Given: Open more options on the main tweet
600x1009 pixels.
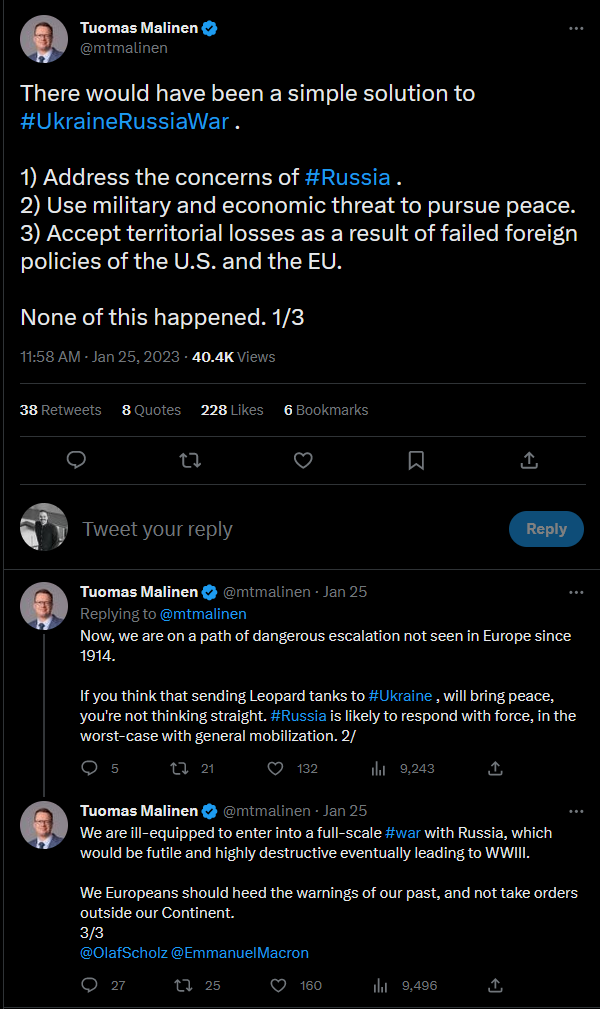Looking at the screenshot, I should [x=576, y=28].
